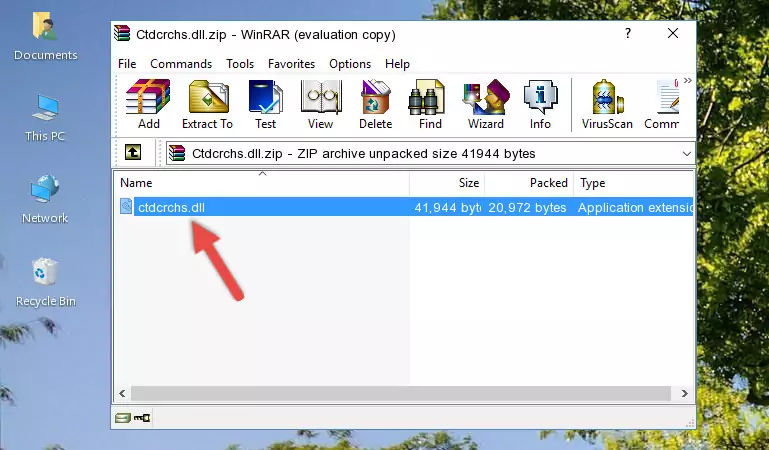Screen dimensions: 769x450
Task: Sort by the Size column header
Action: (x=447, y=183)
